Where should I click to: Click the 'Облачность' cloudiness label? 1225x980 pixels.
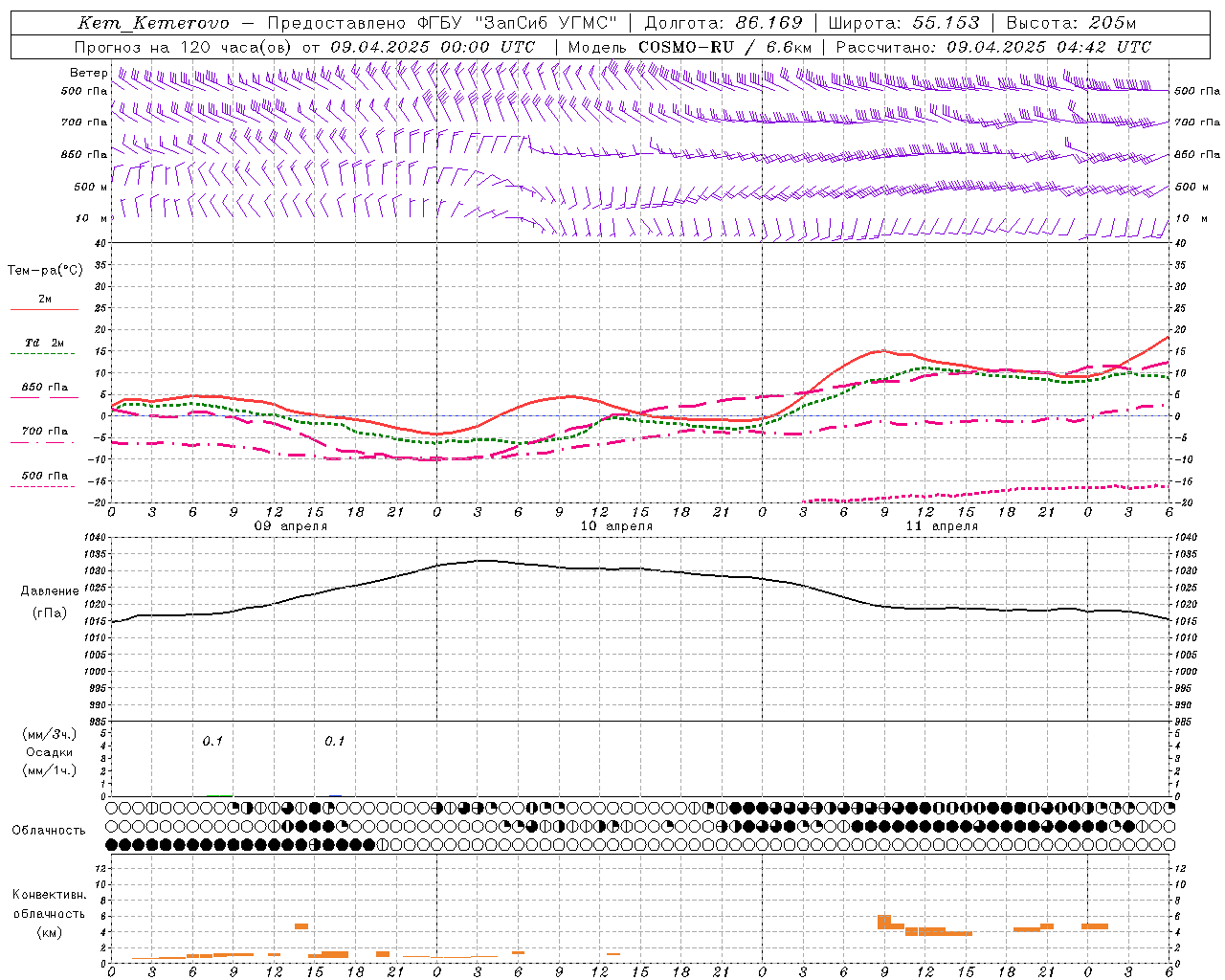(x=49, y=831)
